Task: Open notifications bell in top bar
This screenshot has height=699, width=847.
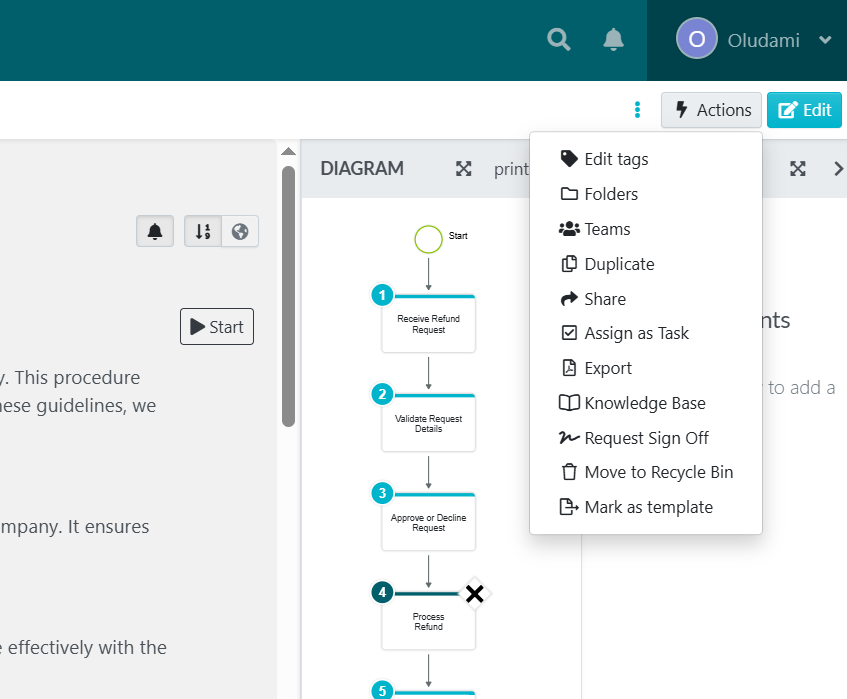Action: click(613, 40)
